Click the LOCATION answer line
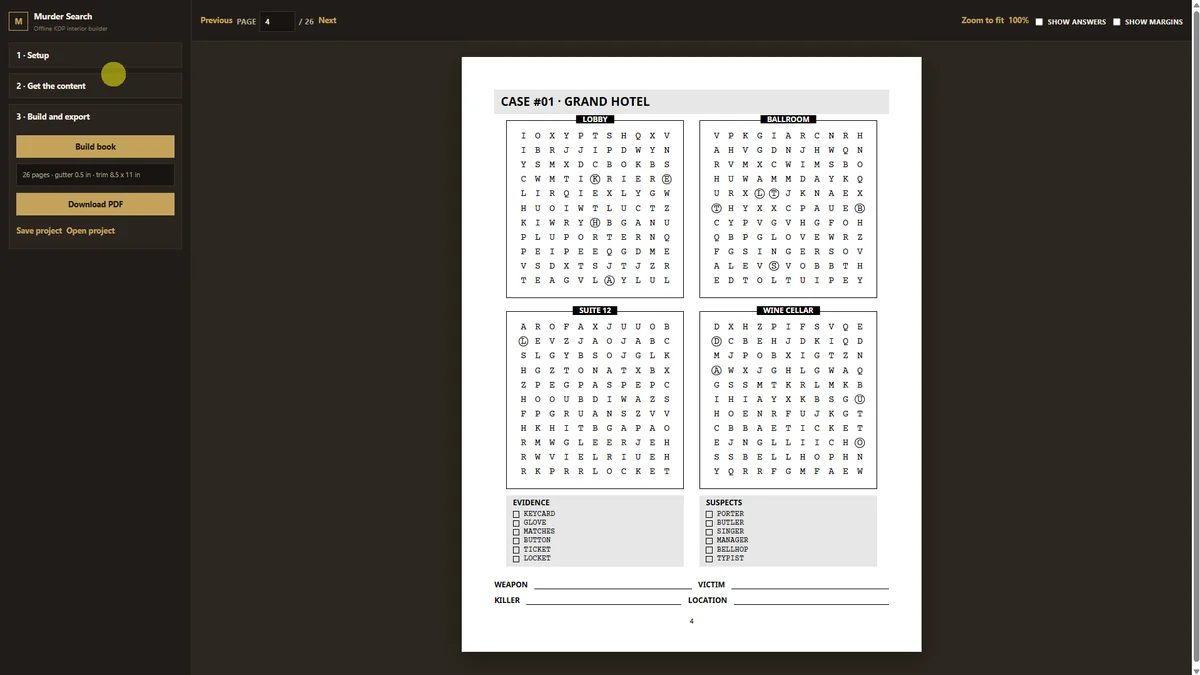The image size is (1200, 675). coord(811,602)
